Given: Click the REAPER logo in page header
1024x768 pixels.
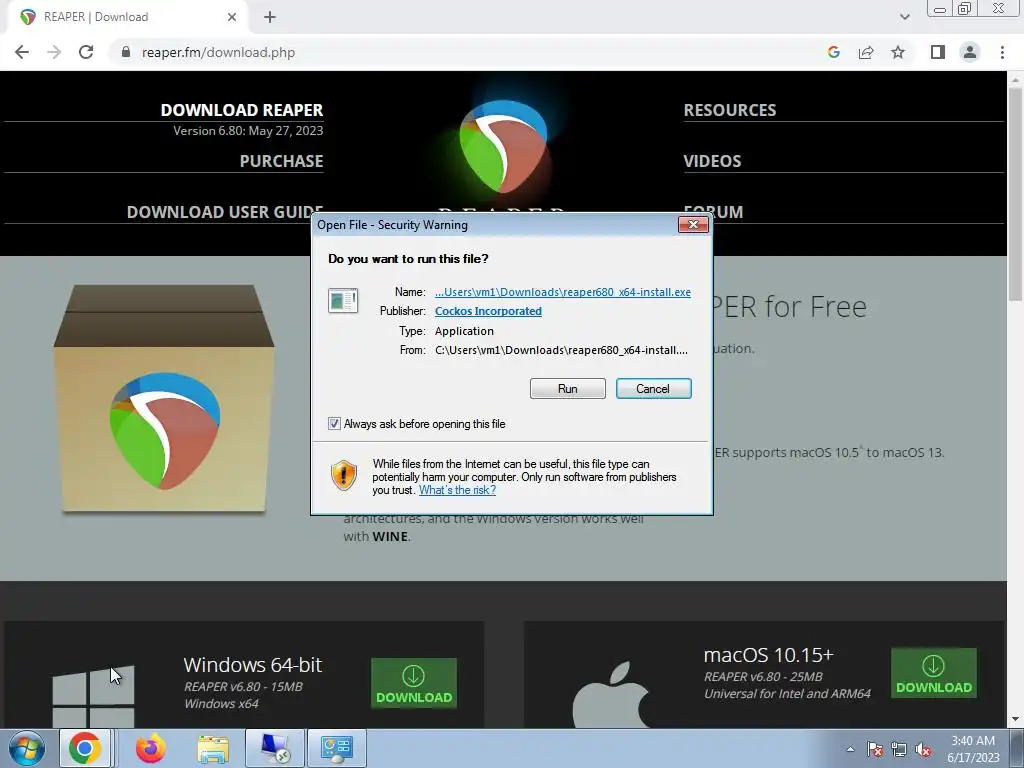Looking at the screenshot, I should point(503,146).
